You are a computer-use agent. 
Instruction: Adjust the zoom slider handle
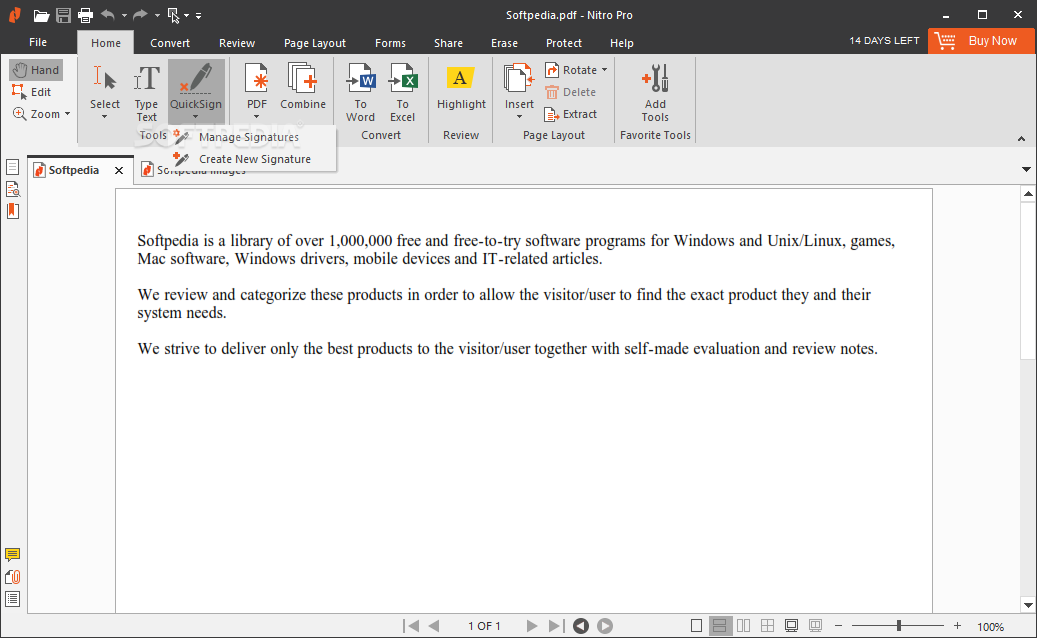[898, 625]
